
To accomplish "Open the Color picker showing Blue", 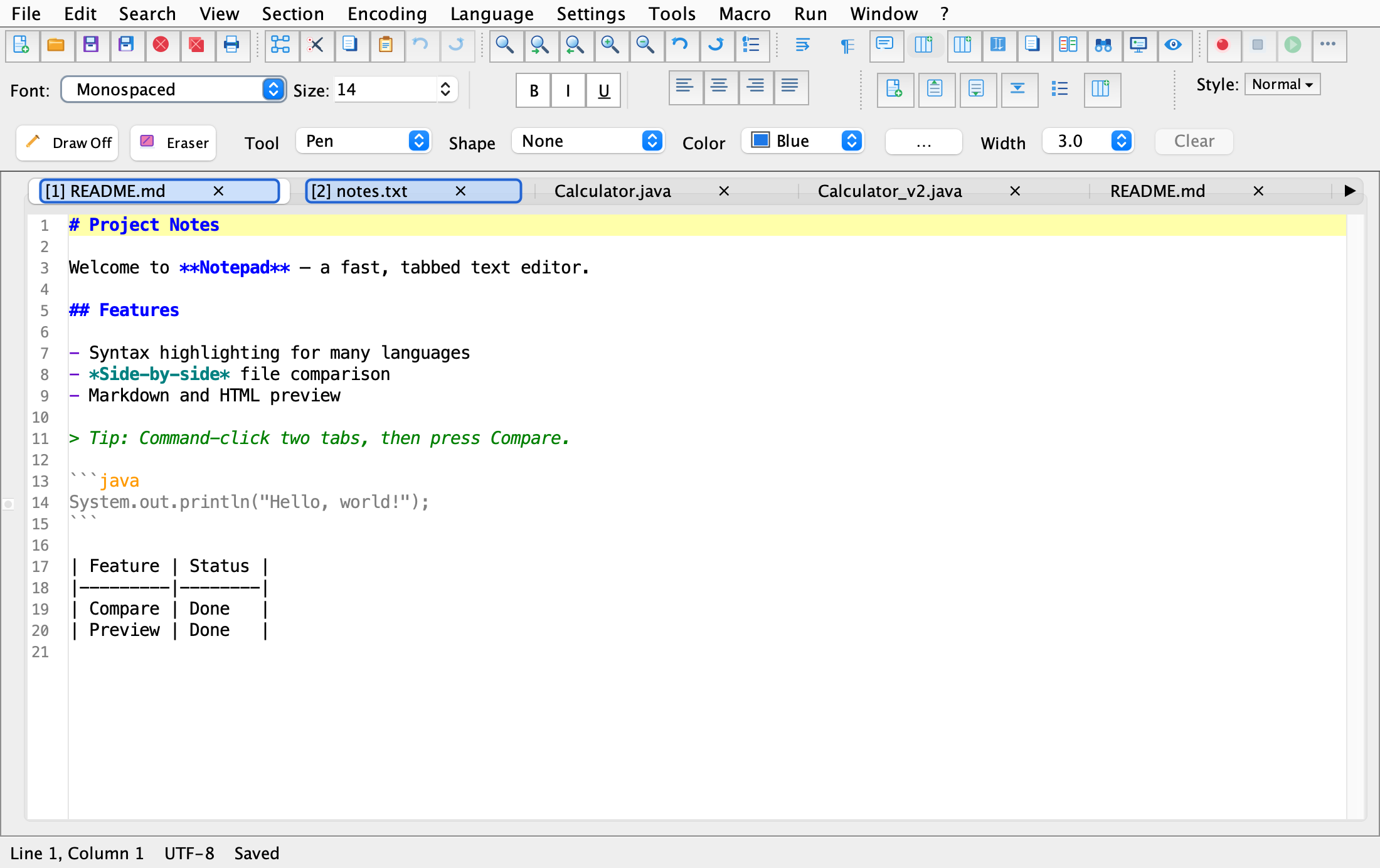I will tap(803, 141).
